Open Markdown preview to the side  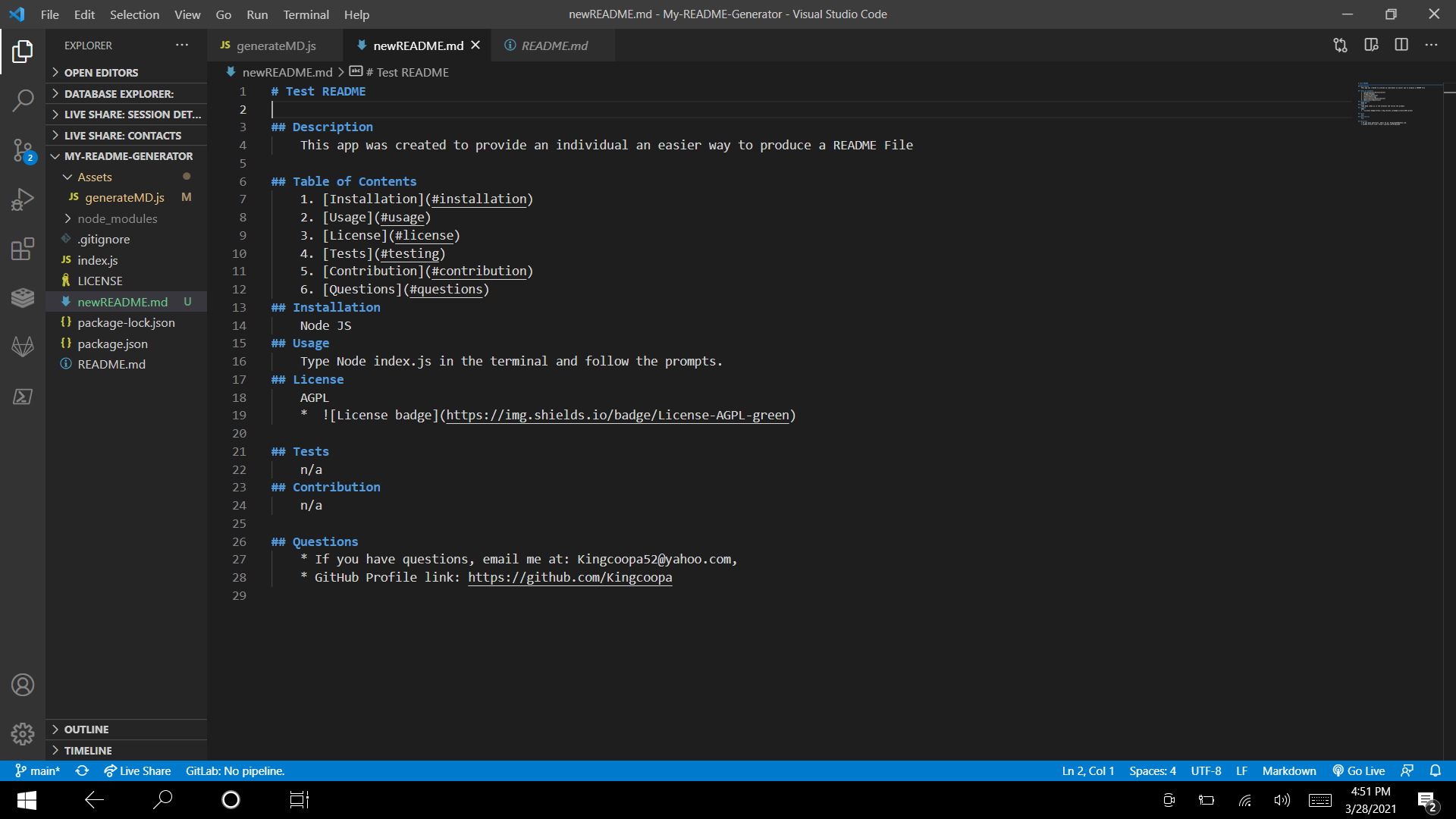tap(1371, 45)
